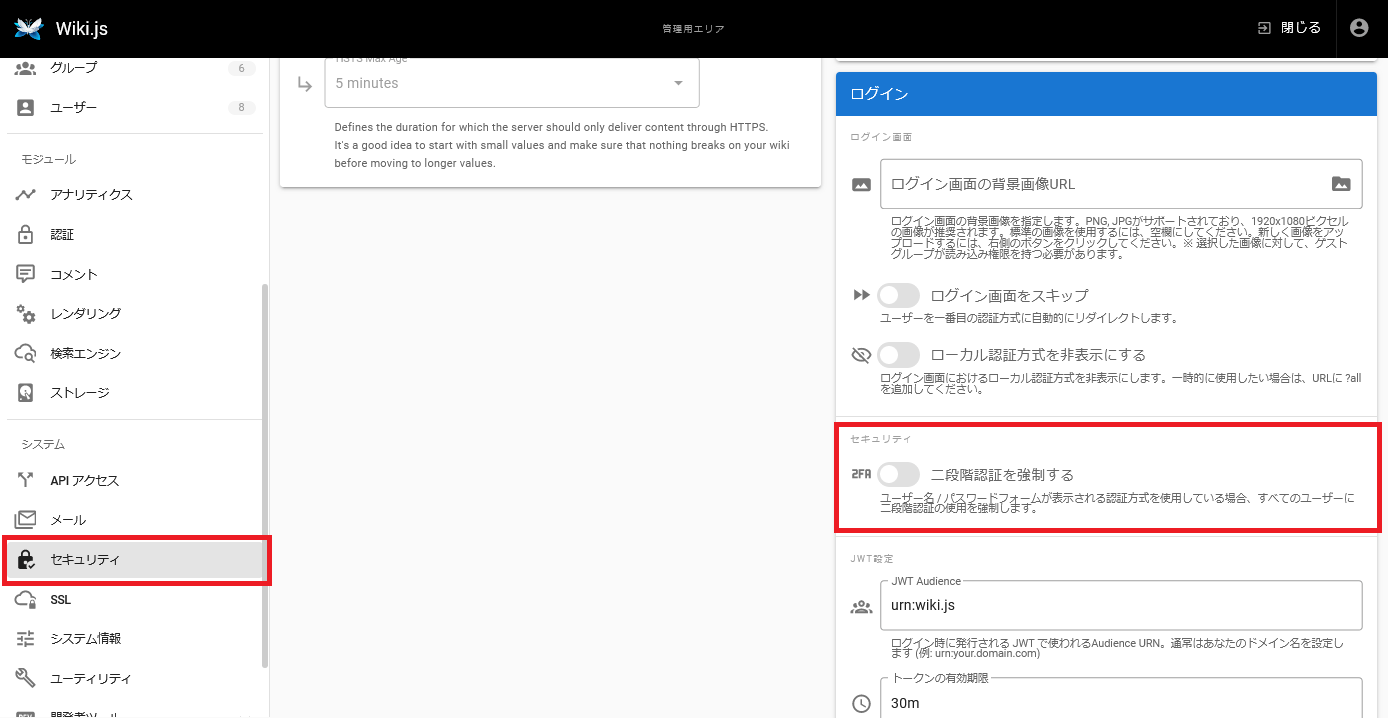
Task: Click the 認証 lock icon in sidebar
Action: point(26,235)
